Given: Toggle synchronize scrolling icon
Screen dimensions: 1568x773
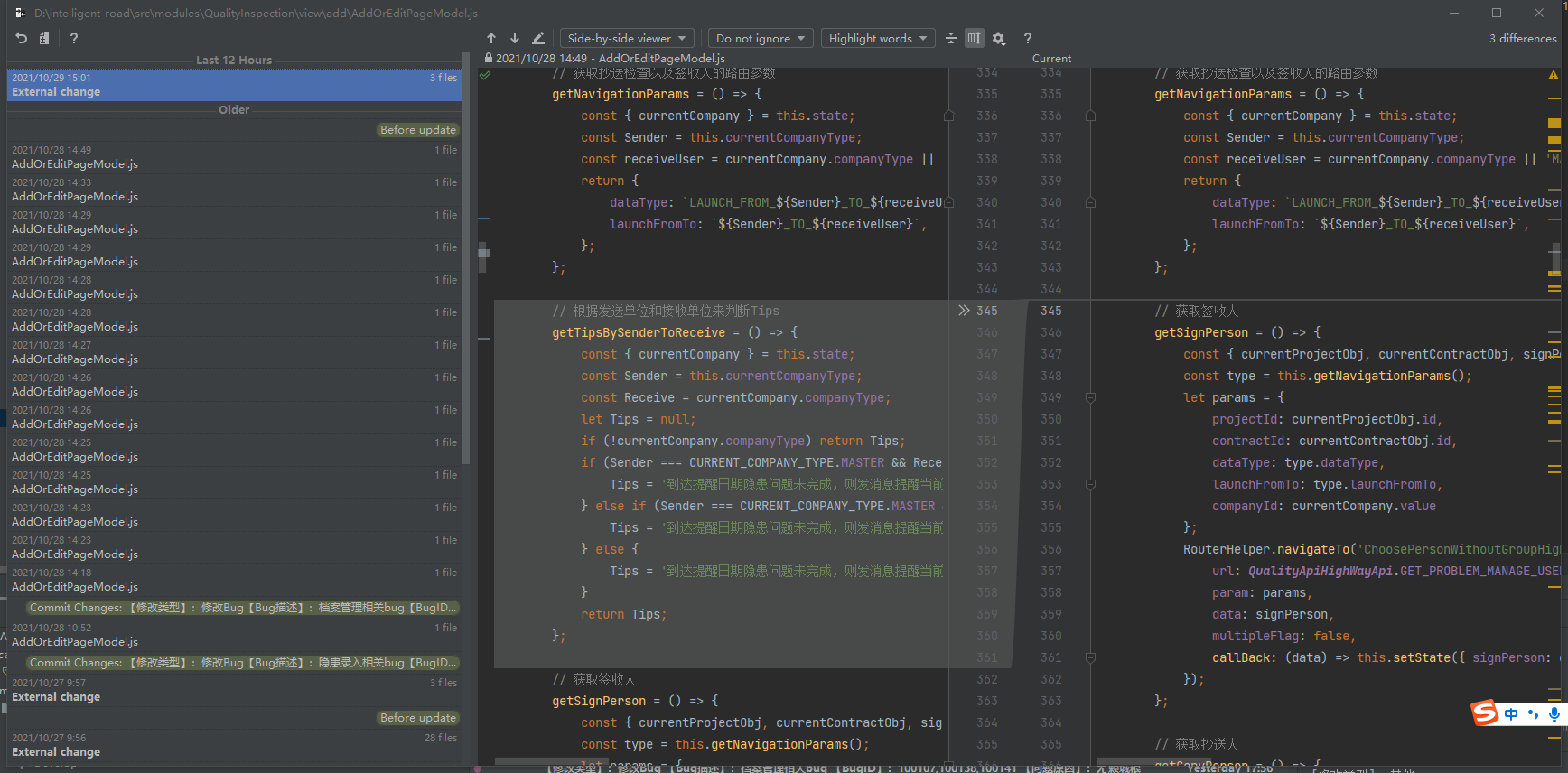Looking at the screenshot, I should [x=974, y=38].
